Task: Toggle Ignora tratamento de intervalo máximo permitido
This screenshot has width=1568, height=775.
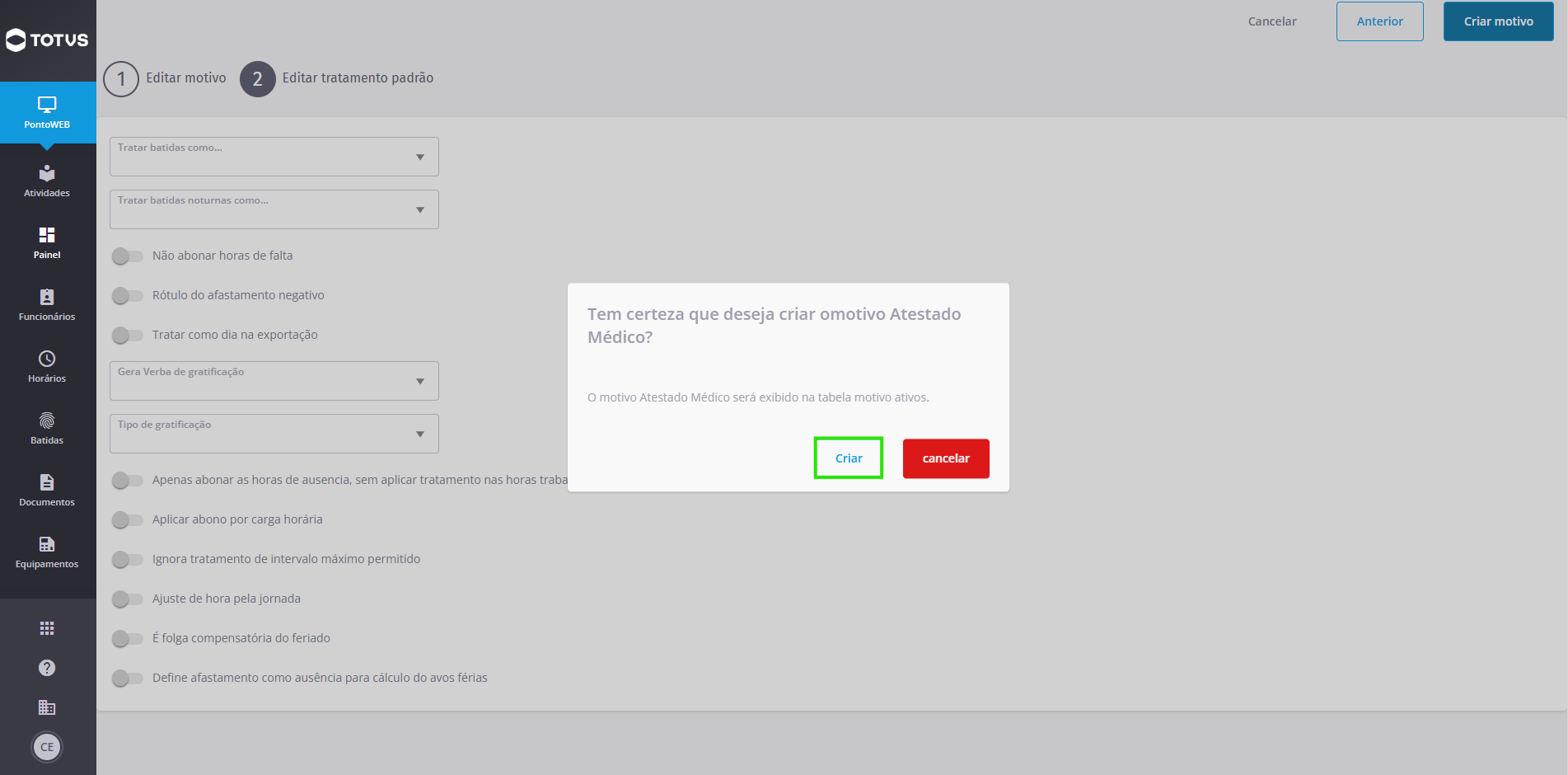Action: coord(128,559)
